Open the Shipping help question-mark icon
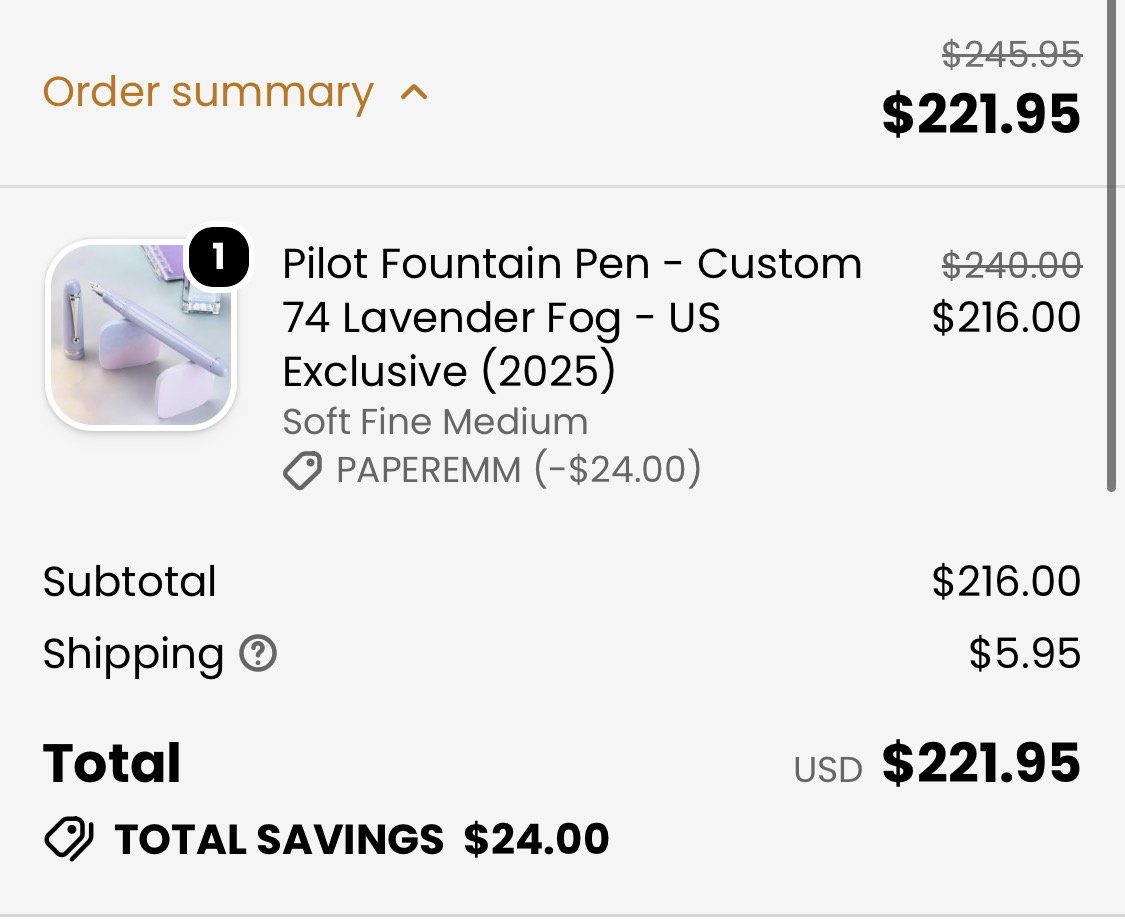This screenshot has height=921, width=1125. [258, 653]
